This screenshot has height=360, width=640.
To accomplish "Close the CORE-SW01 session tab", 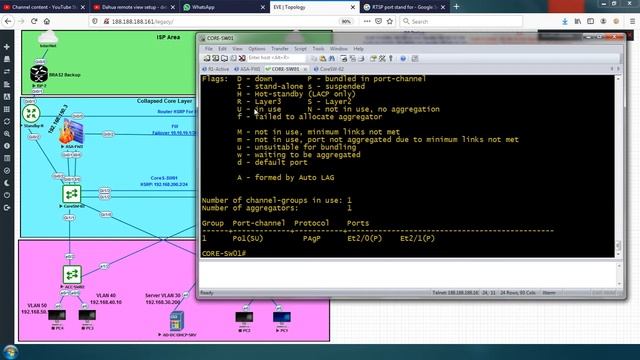I will [x=305, y=69].
